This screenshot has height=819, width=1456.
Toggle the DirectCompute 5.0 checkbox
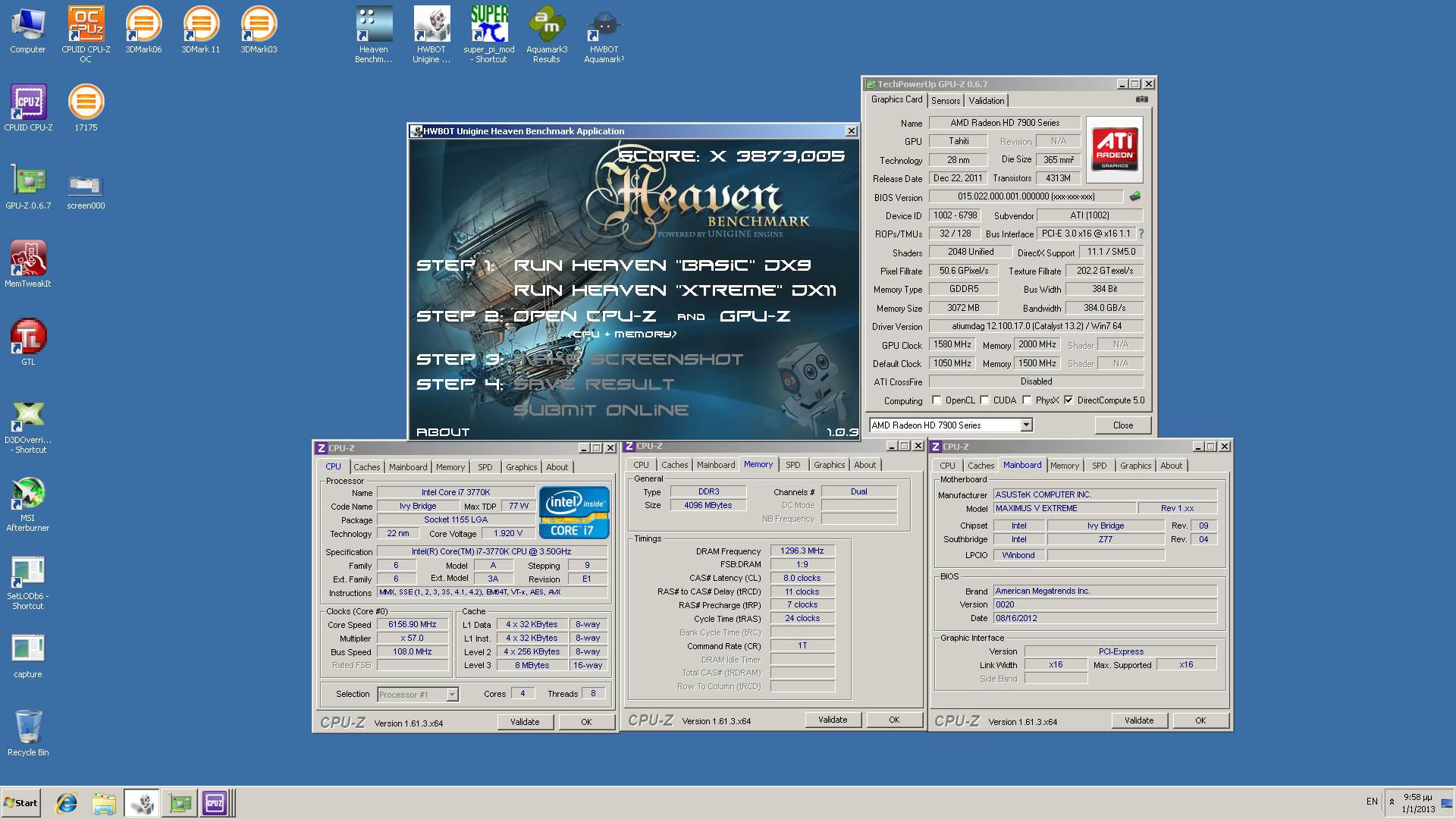point(1068,400)
